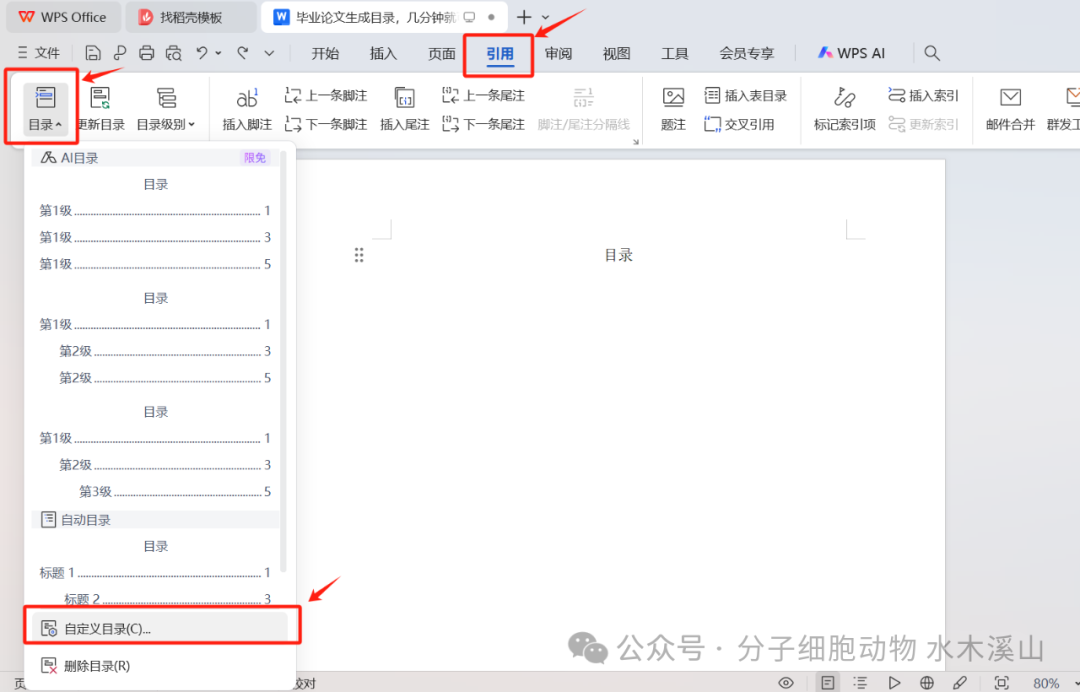Select the 自动目录 section header

155,520
